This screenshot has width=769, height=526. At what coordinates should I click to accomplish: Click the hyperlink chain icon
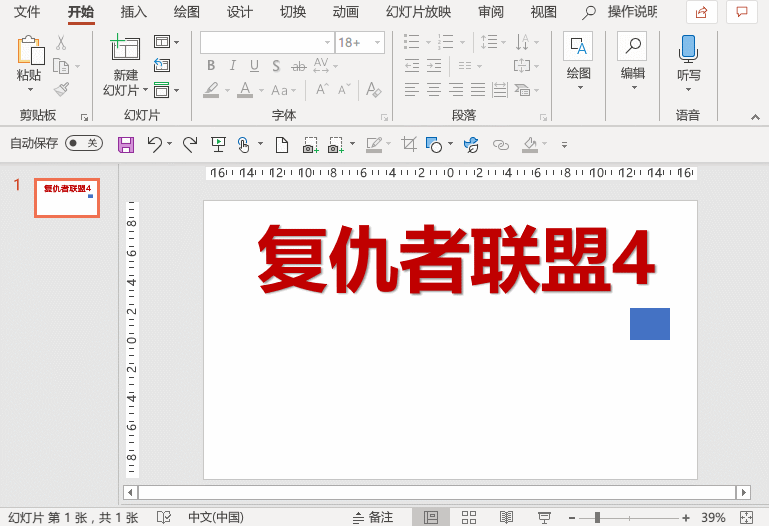click(x=501, y=145)
